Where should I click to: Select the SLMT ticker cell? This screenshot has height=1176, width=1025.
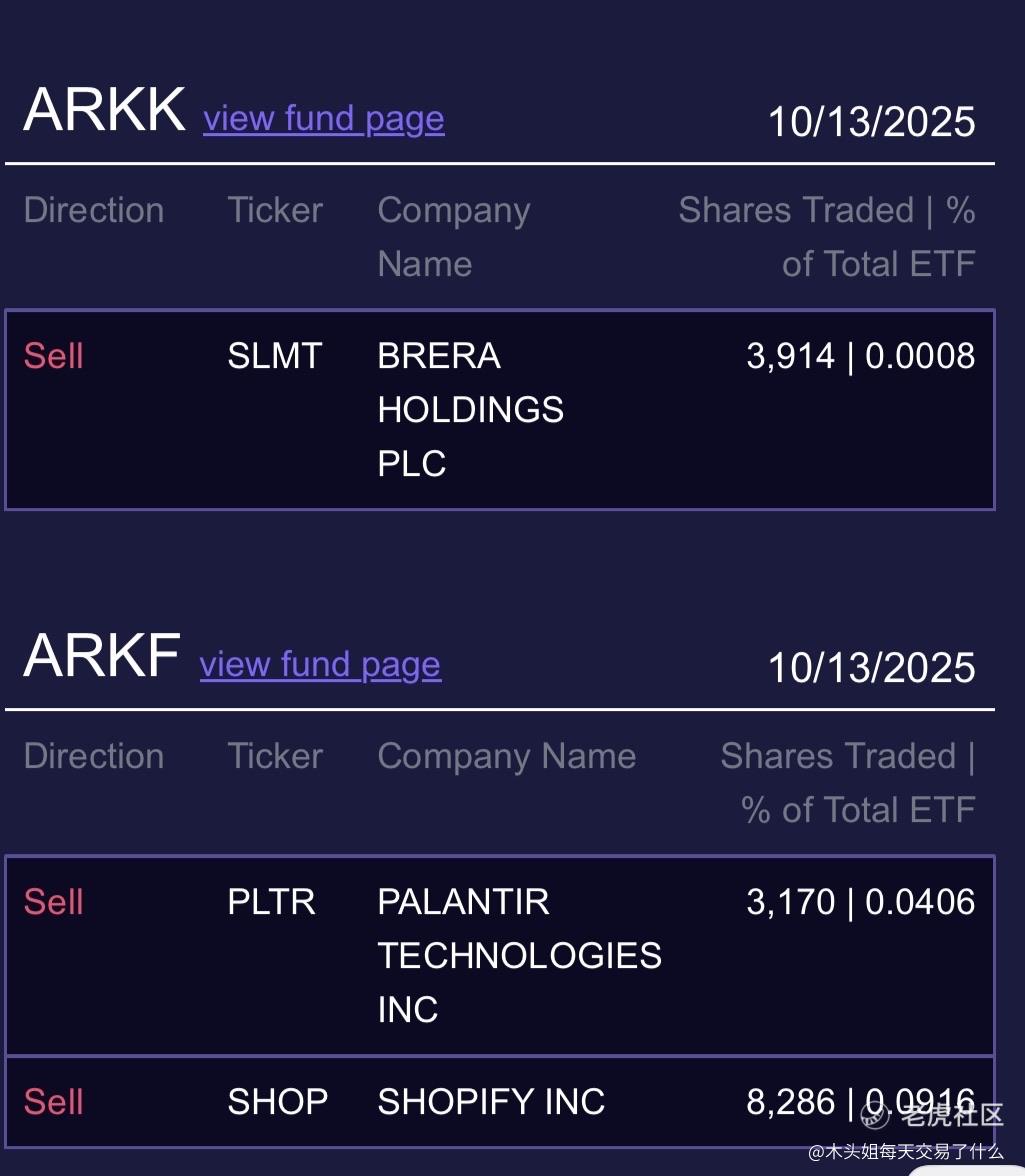coord(275,357)
